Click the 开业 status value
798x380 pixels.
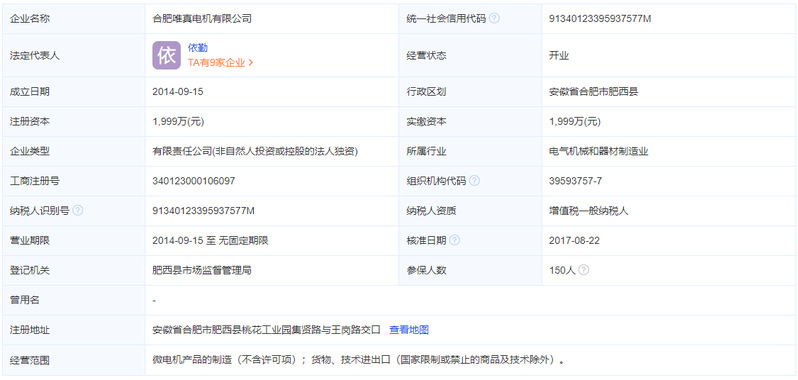(x=559, y=55)
